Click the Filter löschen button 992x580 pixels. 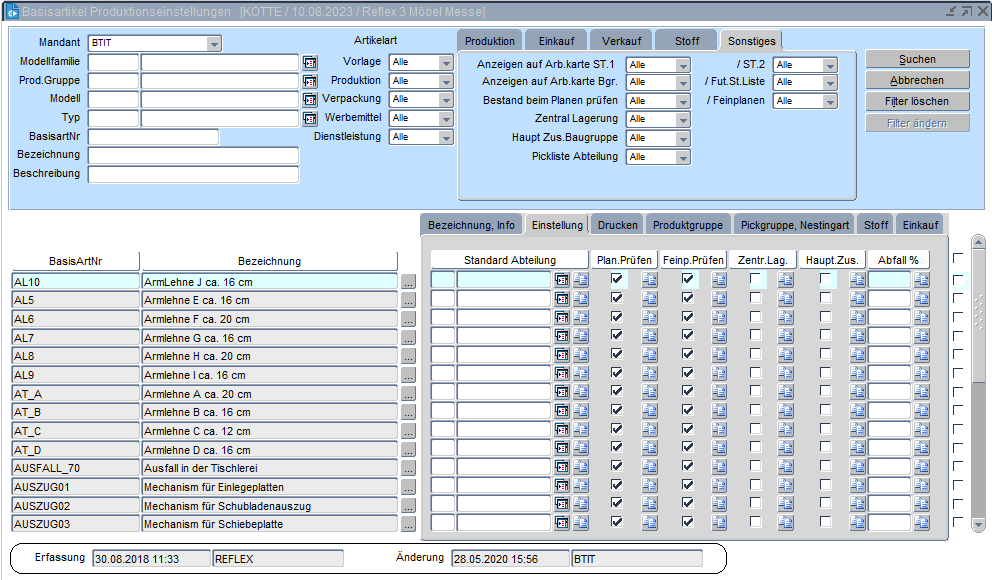[917, 101]
